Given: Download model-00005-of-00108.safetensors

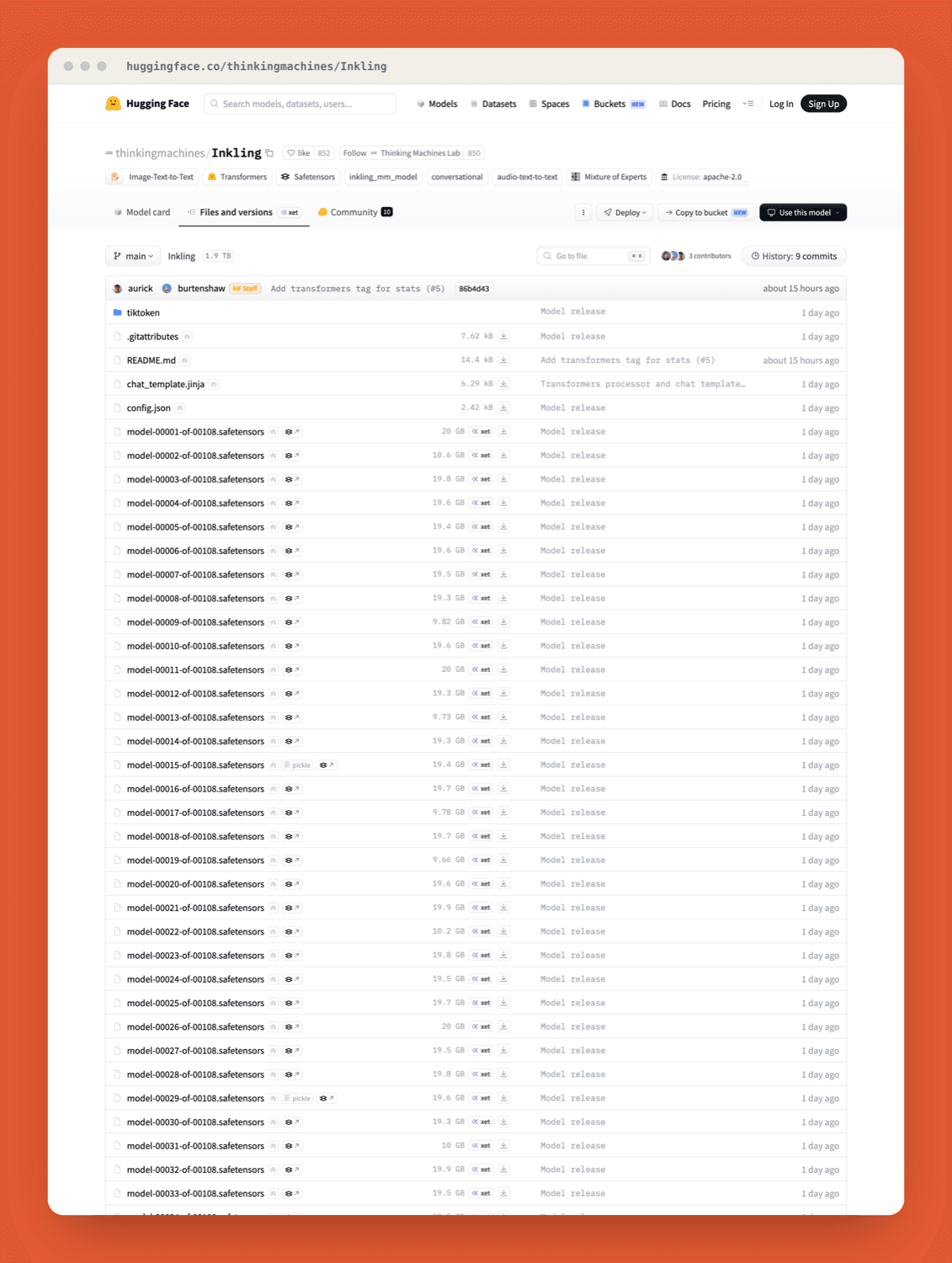Looking at the screenshot, I should pyautogui.click(x=503, y=526).
